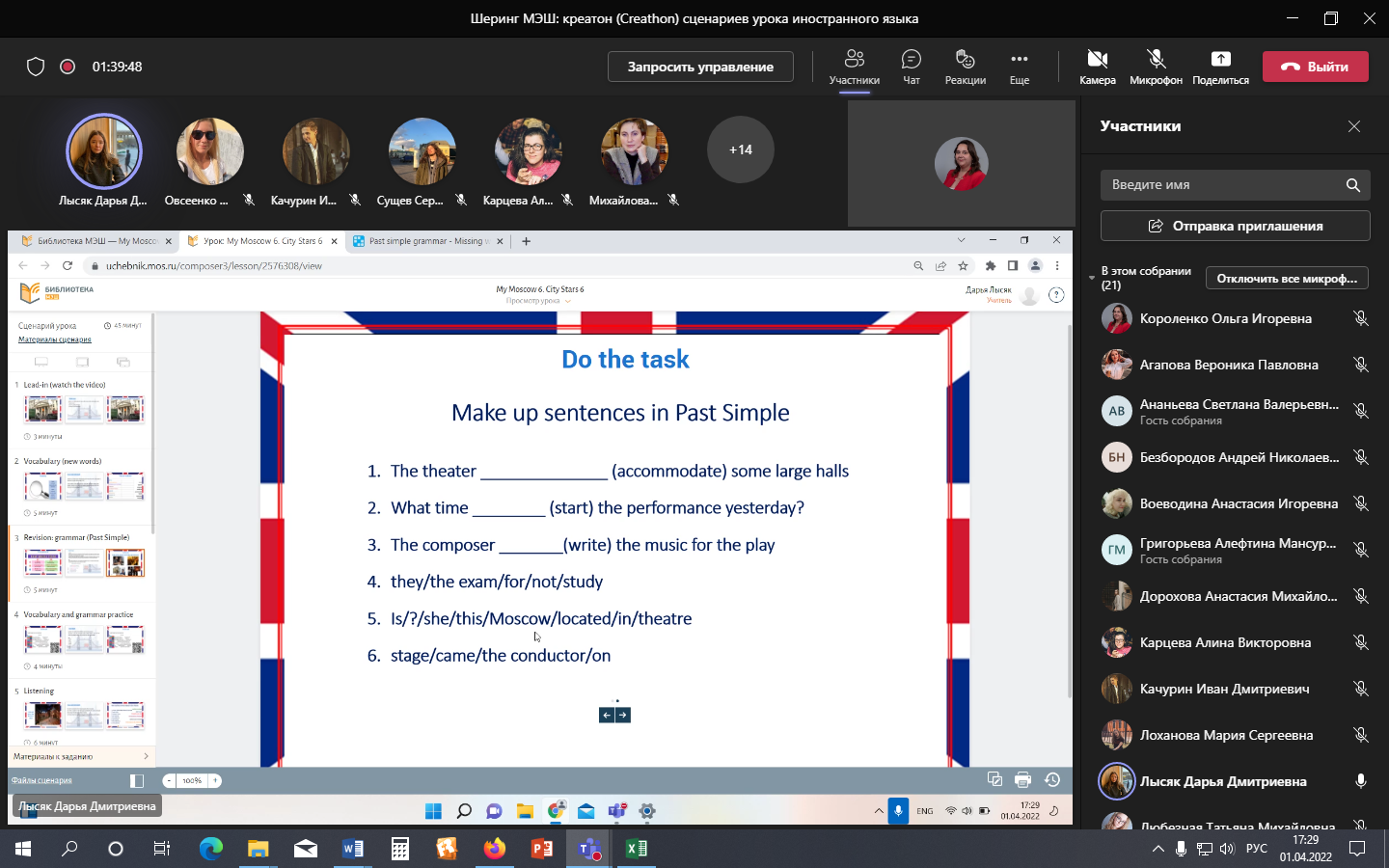The height and width of the screenshot is (868, 1389).
Task: Mute all microphones button
Action: (x=1286, y=279)
